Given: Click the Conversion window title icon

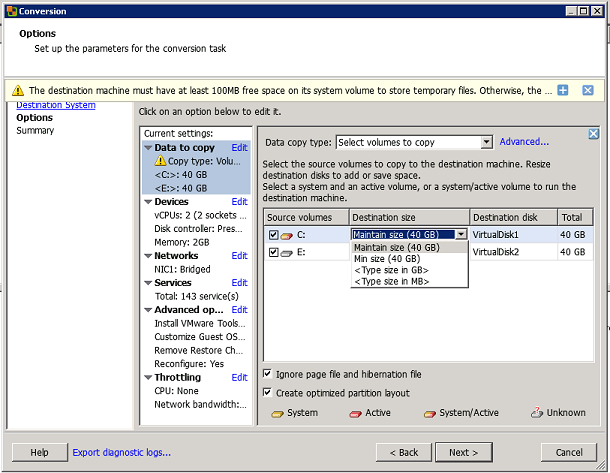Looking at the screenshot, I should pos(12,11).
